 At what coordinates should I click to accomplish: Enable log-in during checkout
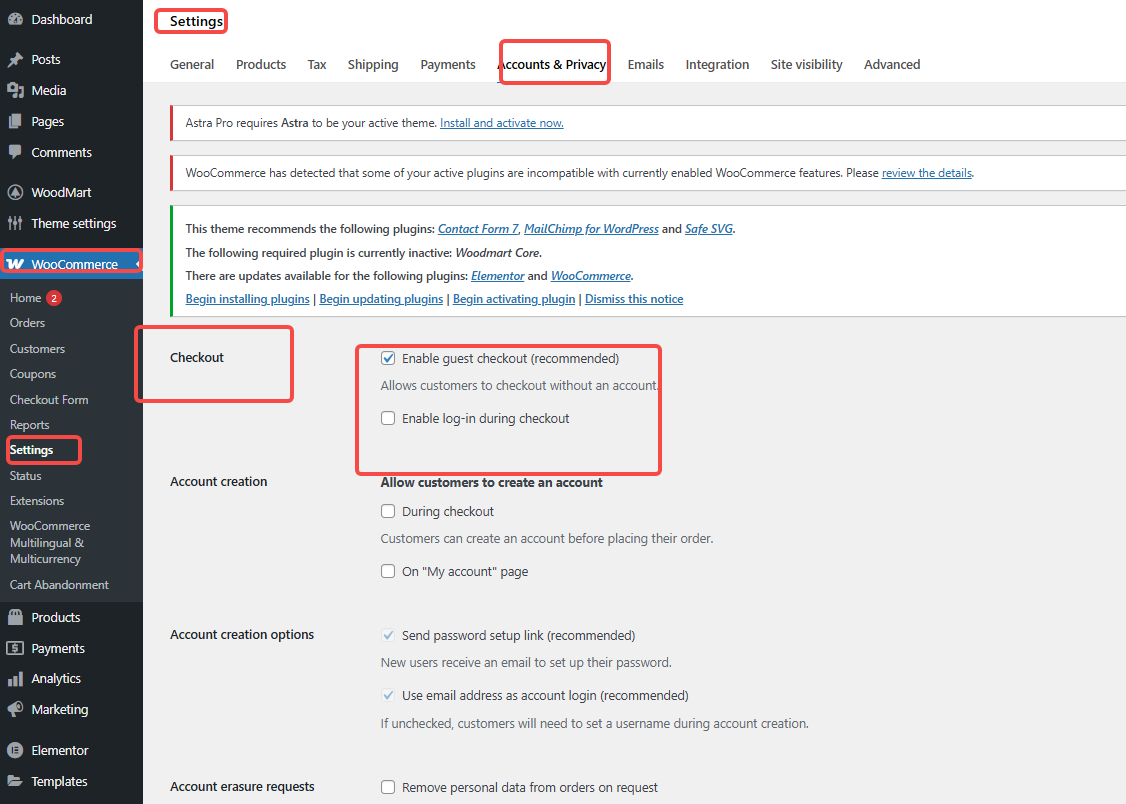coord(388,419)
